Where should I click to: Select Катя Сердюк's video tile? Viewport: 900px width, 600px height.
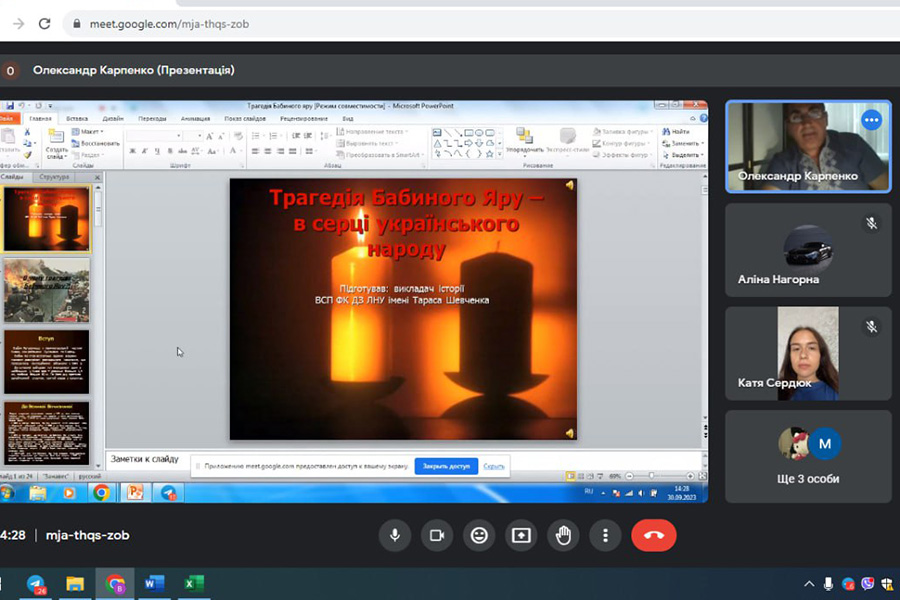pos(808,352)
